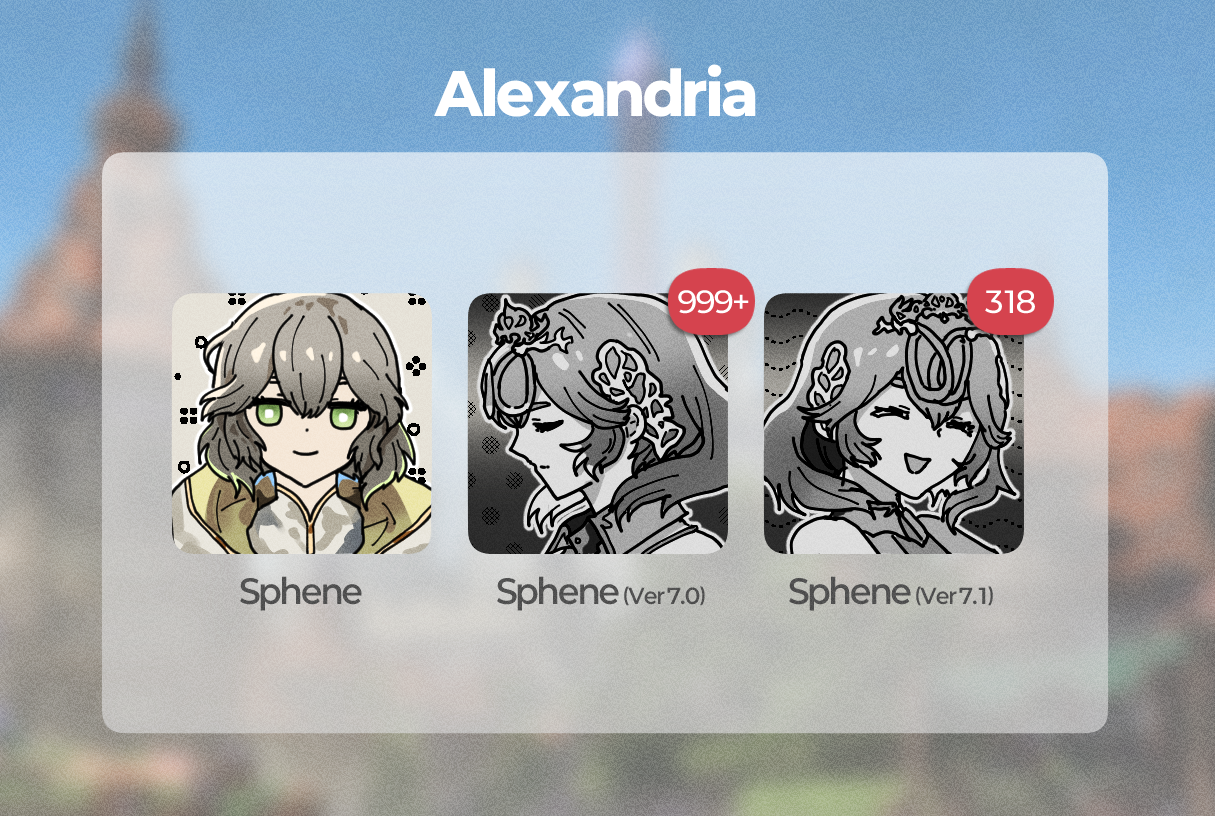The height and width of the screenshot is (816, 1215).
Task: Click the Sphene label of Ver 7.0 app
Action: pos(557,592)
